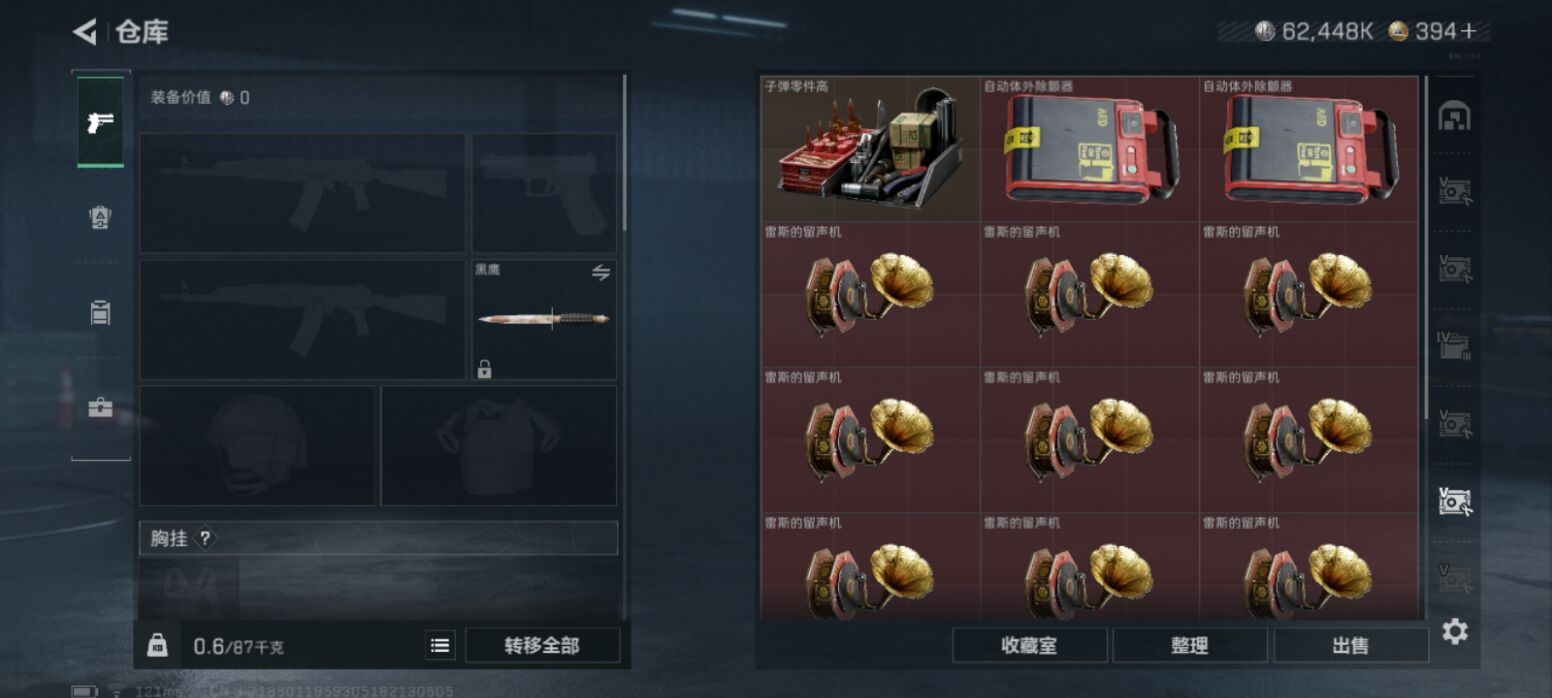1552x698 pixels.
Task: Select the first 自动体外除颤器 item
Action: [1089, 149]
